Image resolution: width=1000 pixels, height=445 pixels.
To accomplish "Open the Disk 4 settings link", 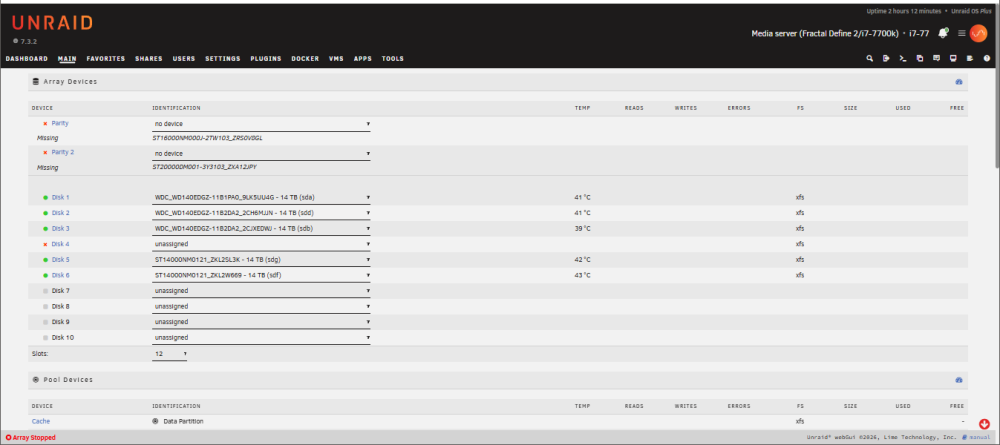I will pyautogui.click(x=61, y=244).
